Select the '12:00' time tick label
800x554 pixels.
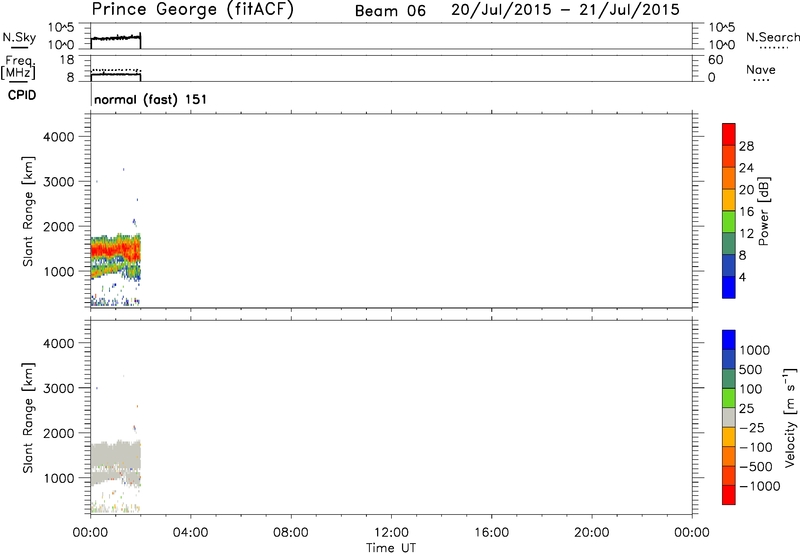(x=391, y=533)
